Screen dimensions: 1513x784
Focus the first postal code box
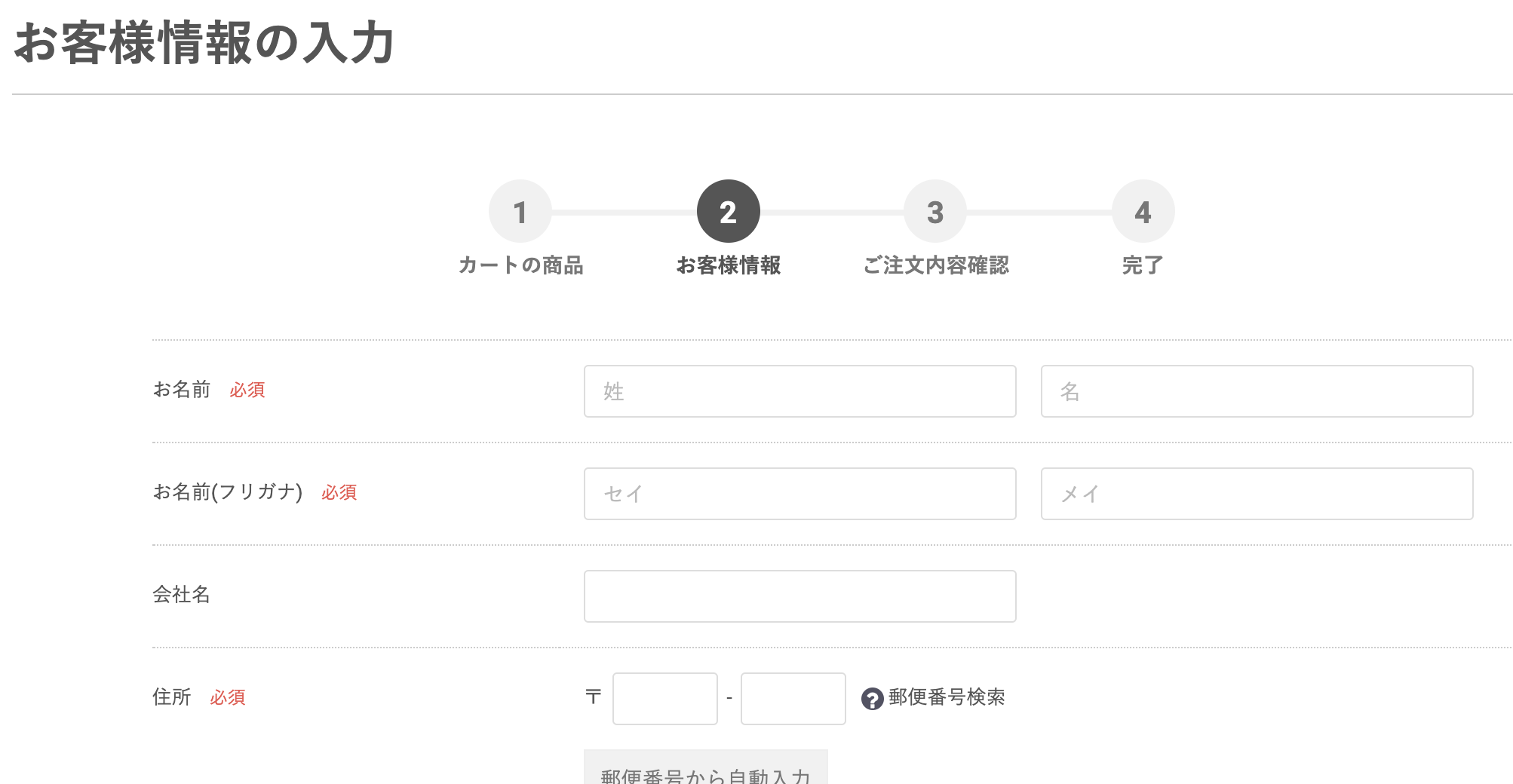pyautogui.click(x=664, y=699)
